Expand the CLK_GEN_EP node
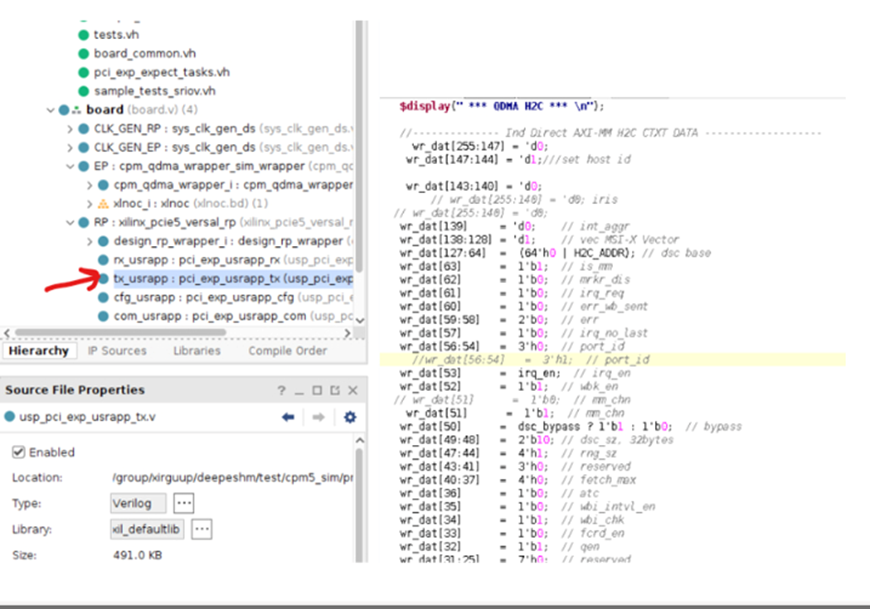 pyautogui.click(x=70, y=148)
